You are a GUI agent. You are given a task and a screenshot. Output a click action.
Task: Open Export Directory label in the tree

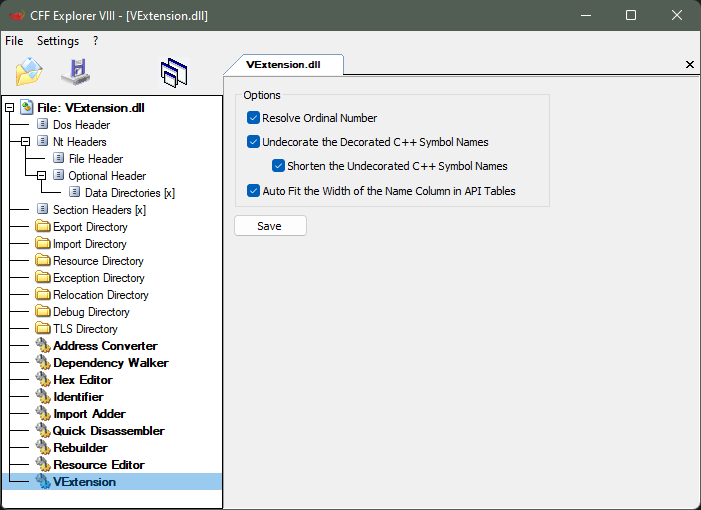point(90,227)
